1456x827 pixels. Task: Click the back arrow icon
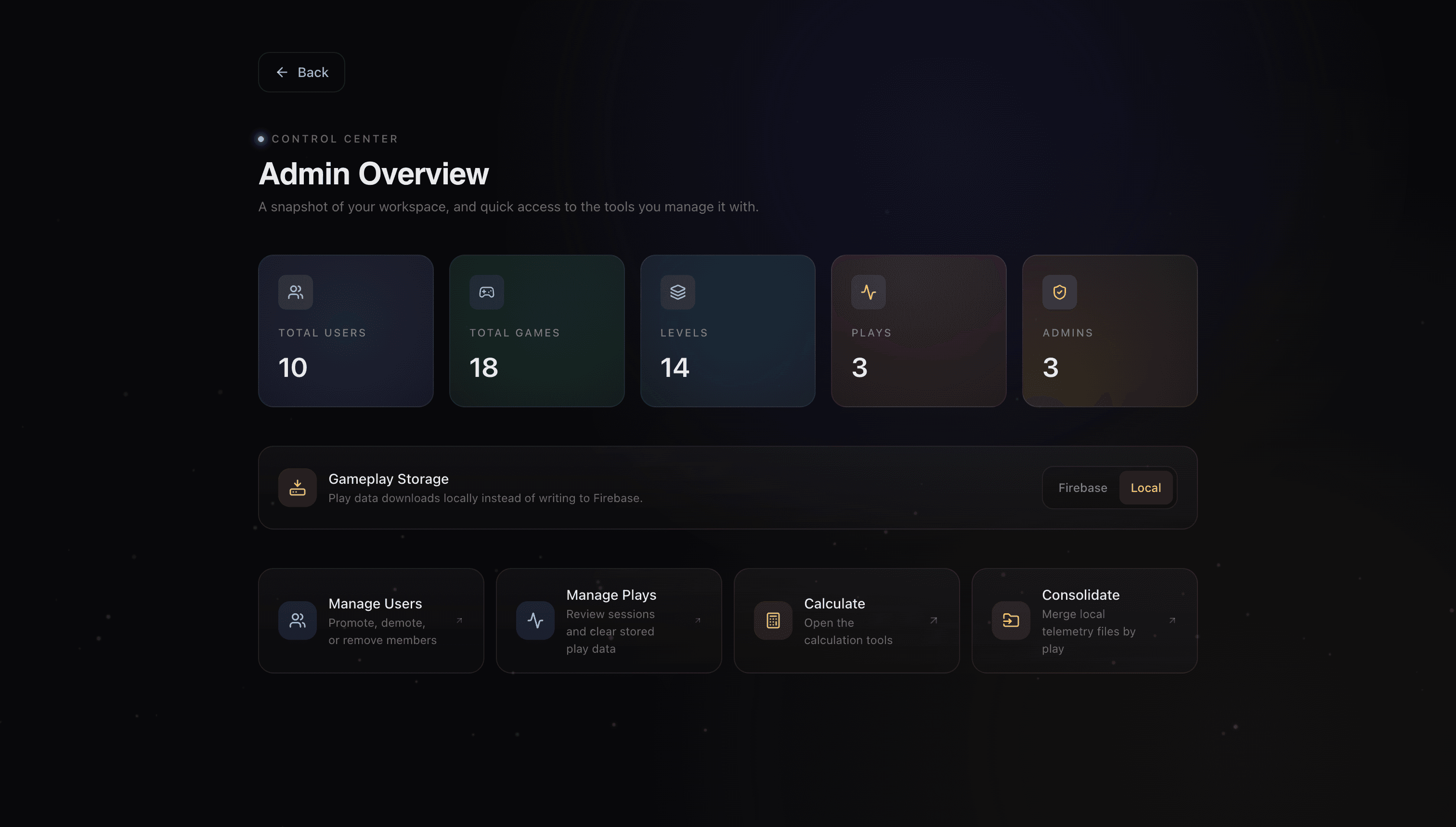pos(282,72)
